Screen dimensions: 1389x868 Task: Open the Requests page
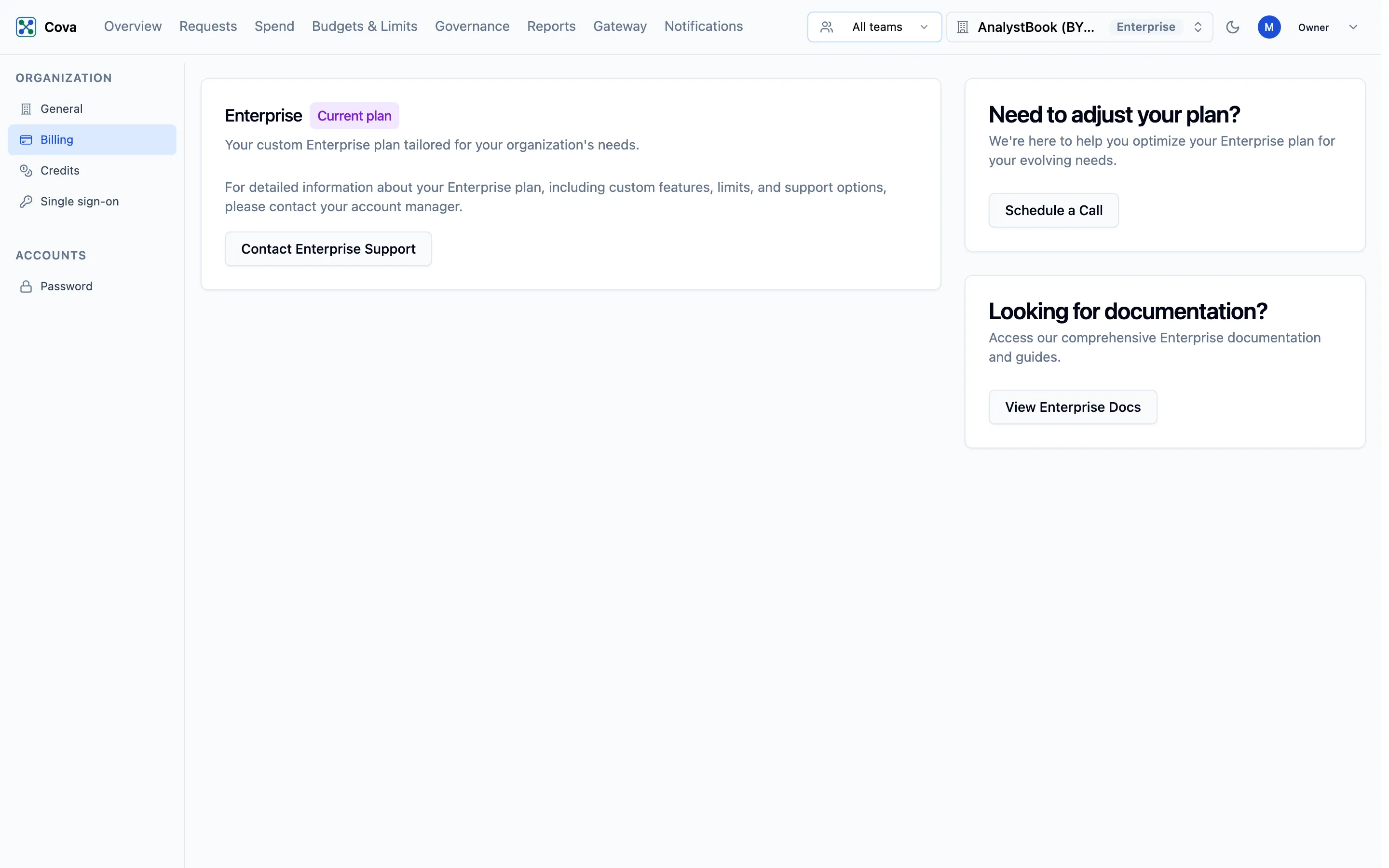coord(208,27)
